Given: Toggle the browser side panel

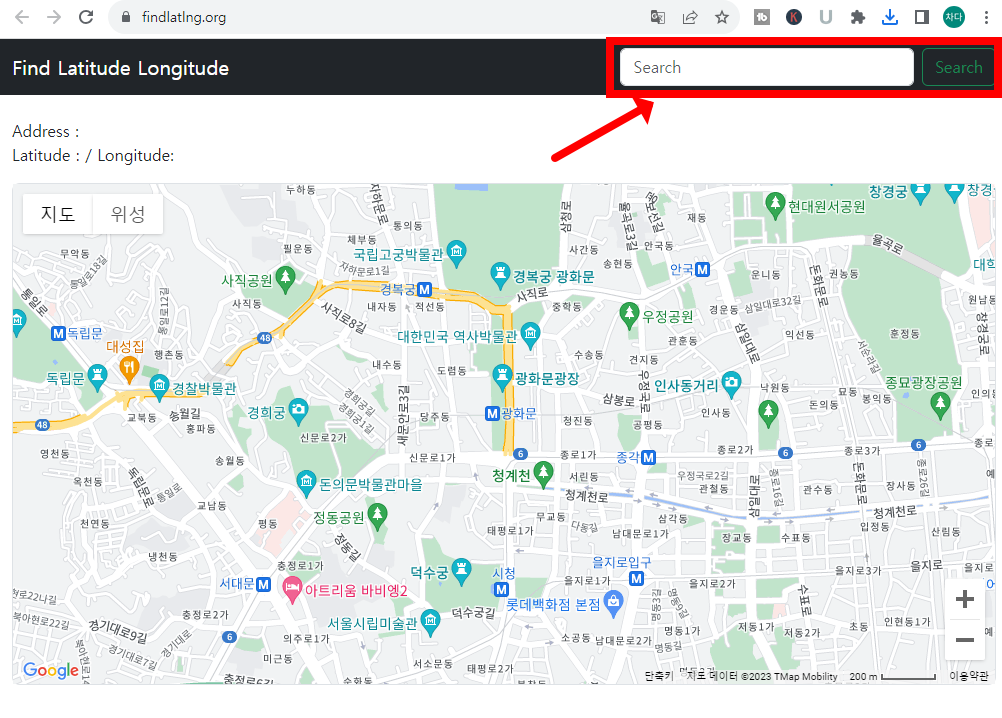Looking at the screenshot, I should click(921, 17).
